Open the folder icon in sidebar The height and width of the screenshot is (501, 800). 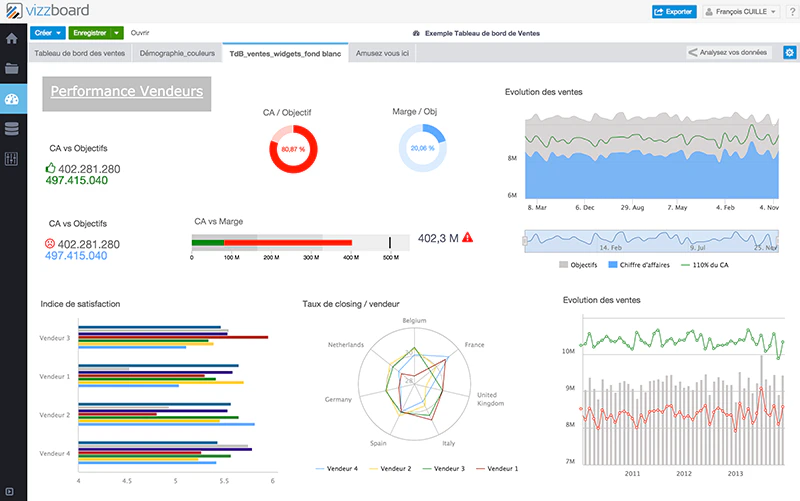(x=12, y=68)
